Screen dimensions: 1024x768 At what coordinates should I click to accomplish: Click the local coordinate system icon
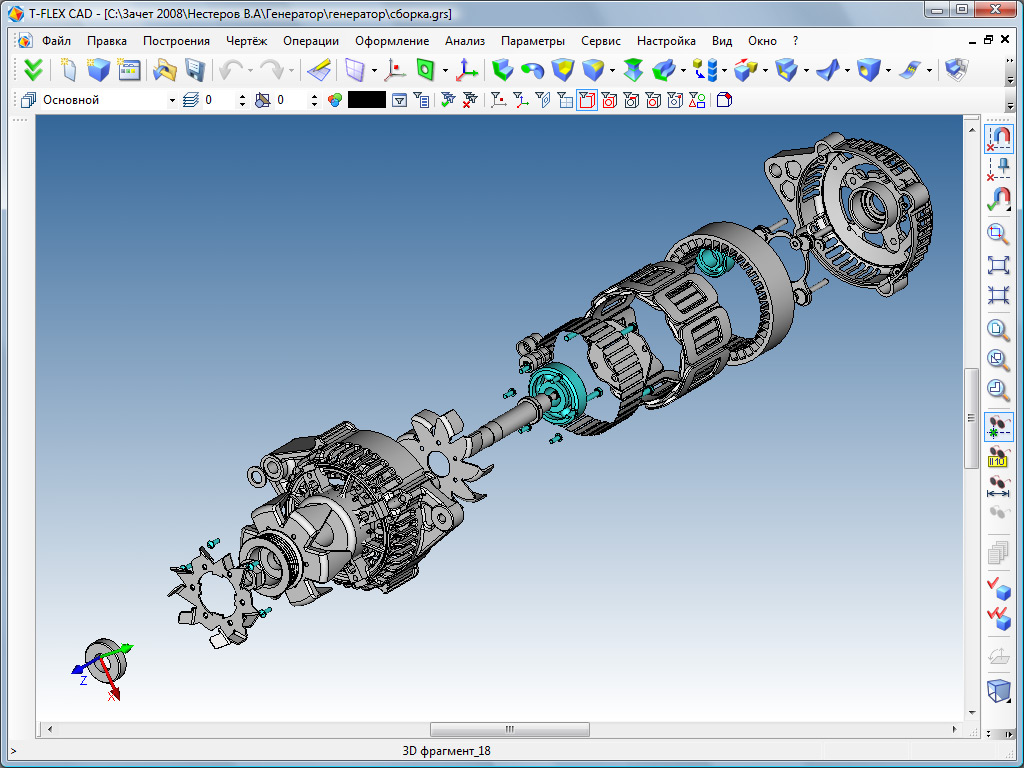click(x=466, y=70)
